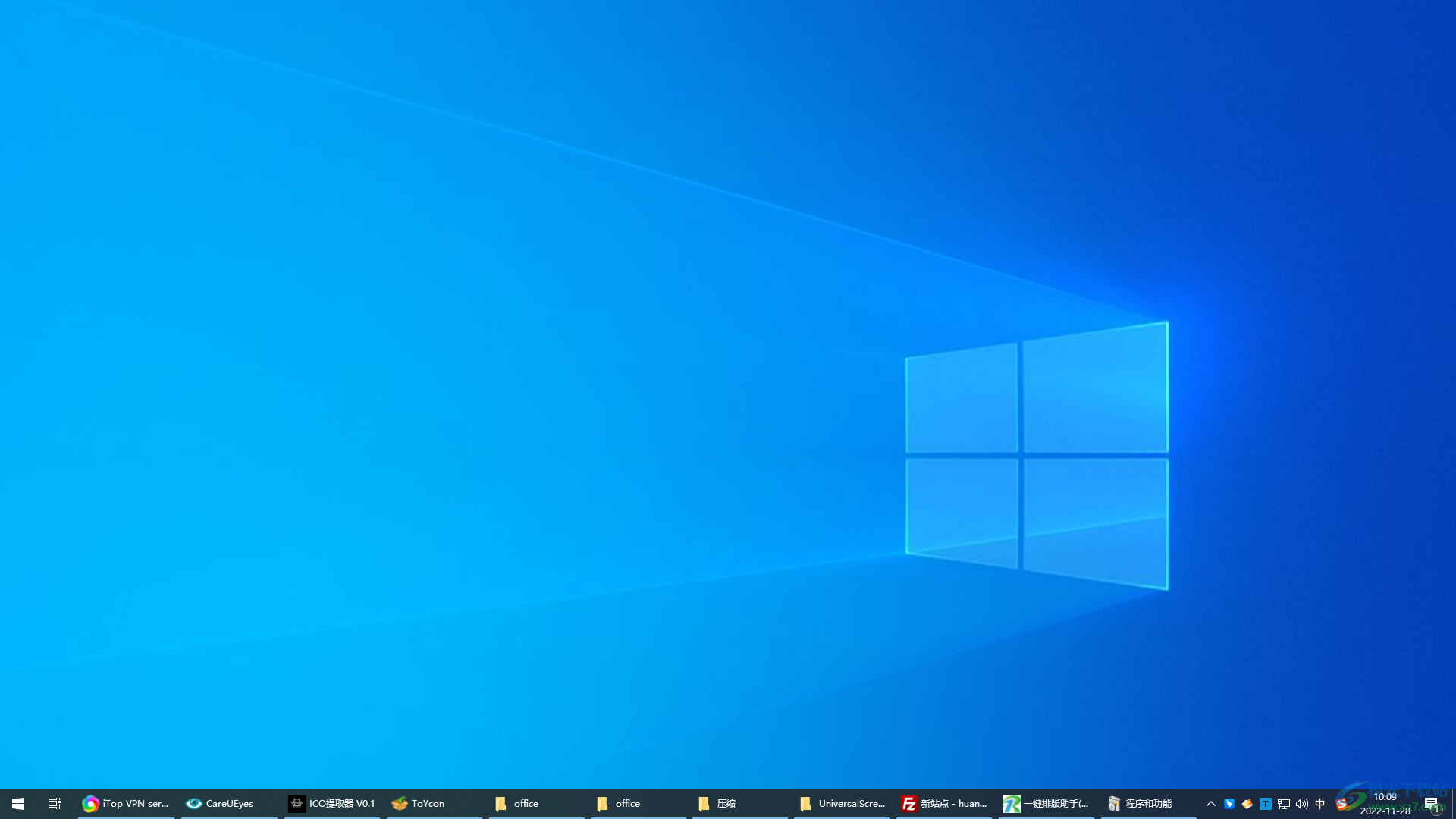Open network status tray icon
Image resolution: width=1456 pixels, height=819 pixels.
pos(1284,804)
